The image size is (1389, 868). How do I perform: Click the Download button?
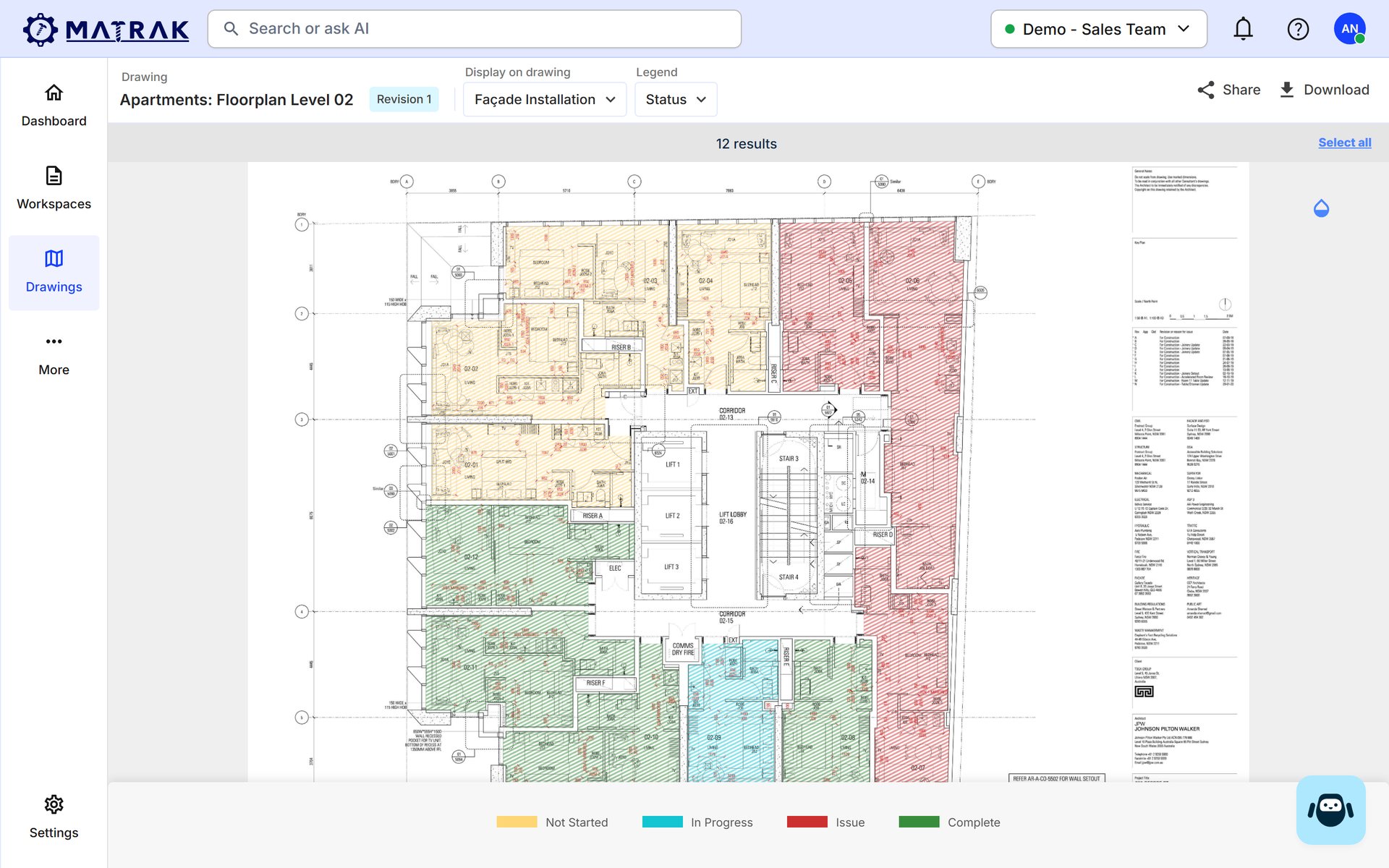click(x=1324, y=90)
